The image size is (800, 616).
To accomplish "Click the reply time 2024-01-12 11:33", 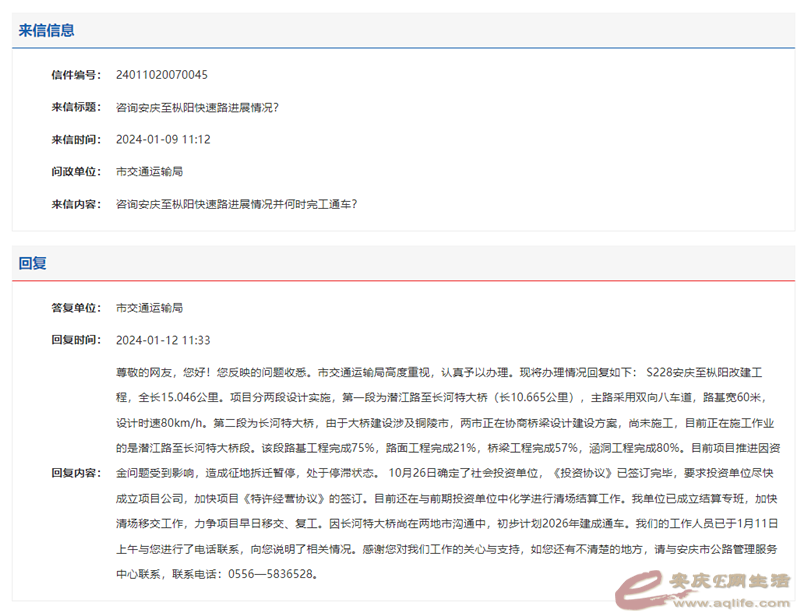I will click(x=163, y=340).
